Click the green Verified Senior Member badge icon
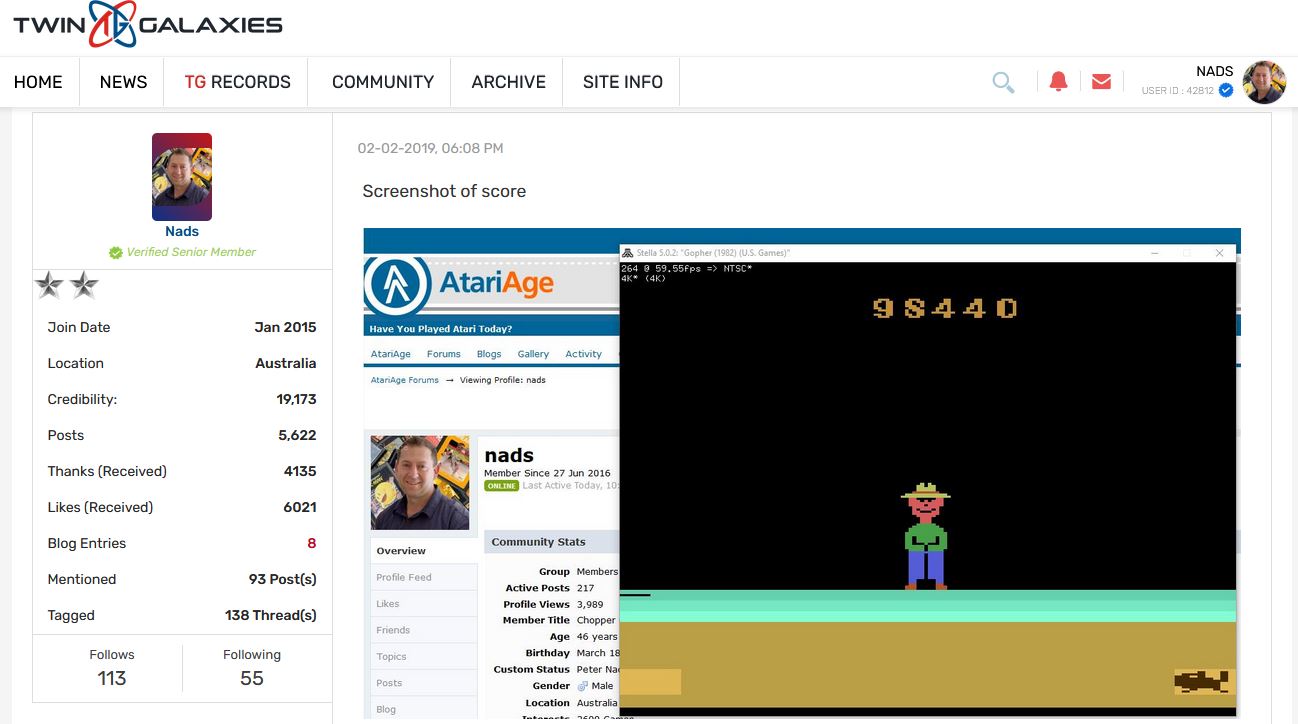 coord(116,253)
